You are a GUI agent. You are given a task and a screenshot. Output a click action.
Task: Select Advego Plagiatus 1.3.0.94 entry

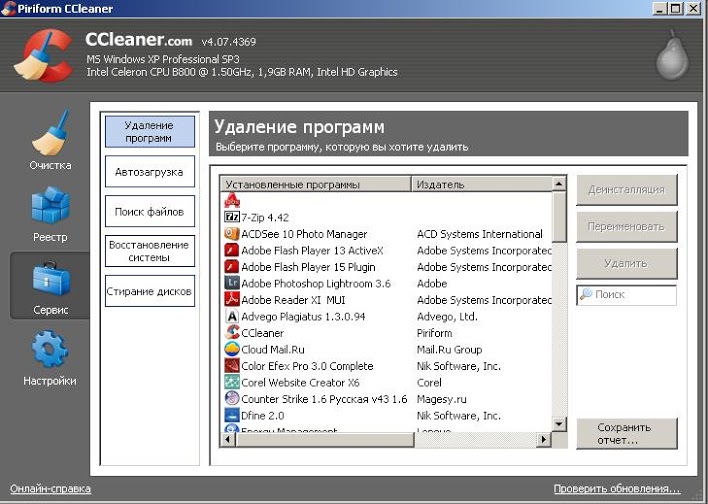[303, 317]
